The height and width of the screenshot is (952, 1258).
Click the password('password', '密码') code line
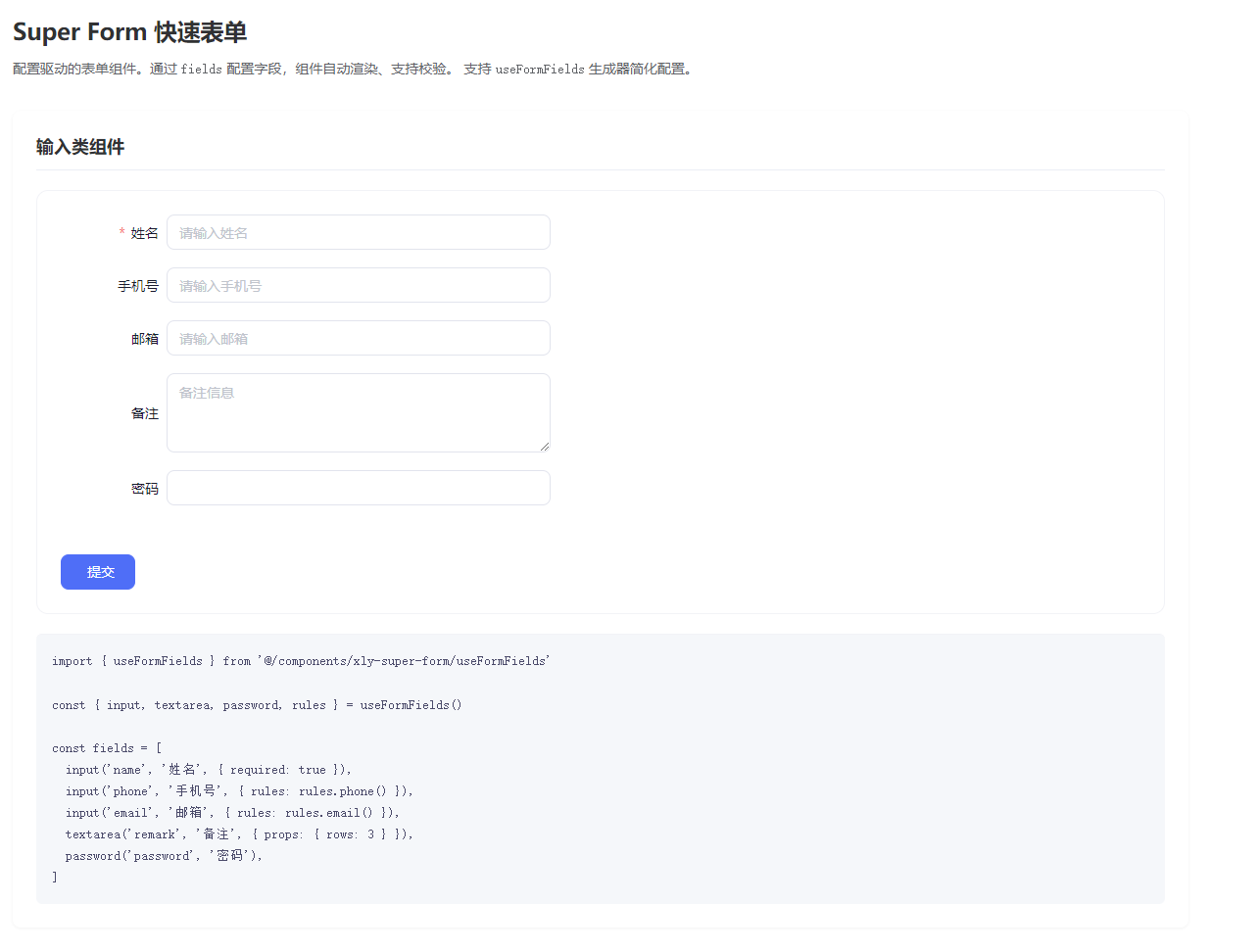(x=164, y=856)
